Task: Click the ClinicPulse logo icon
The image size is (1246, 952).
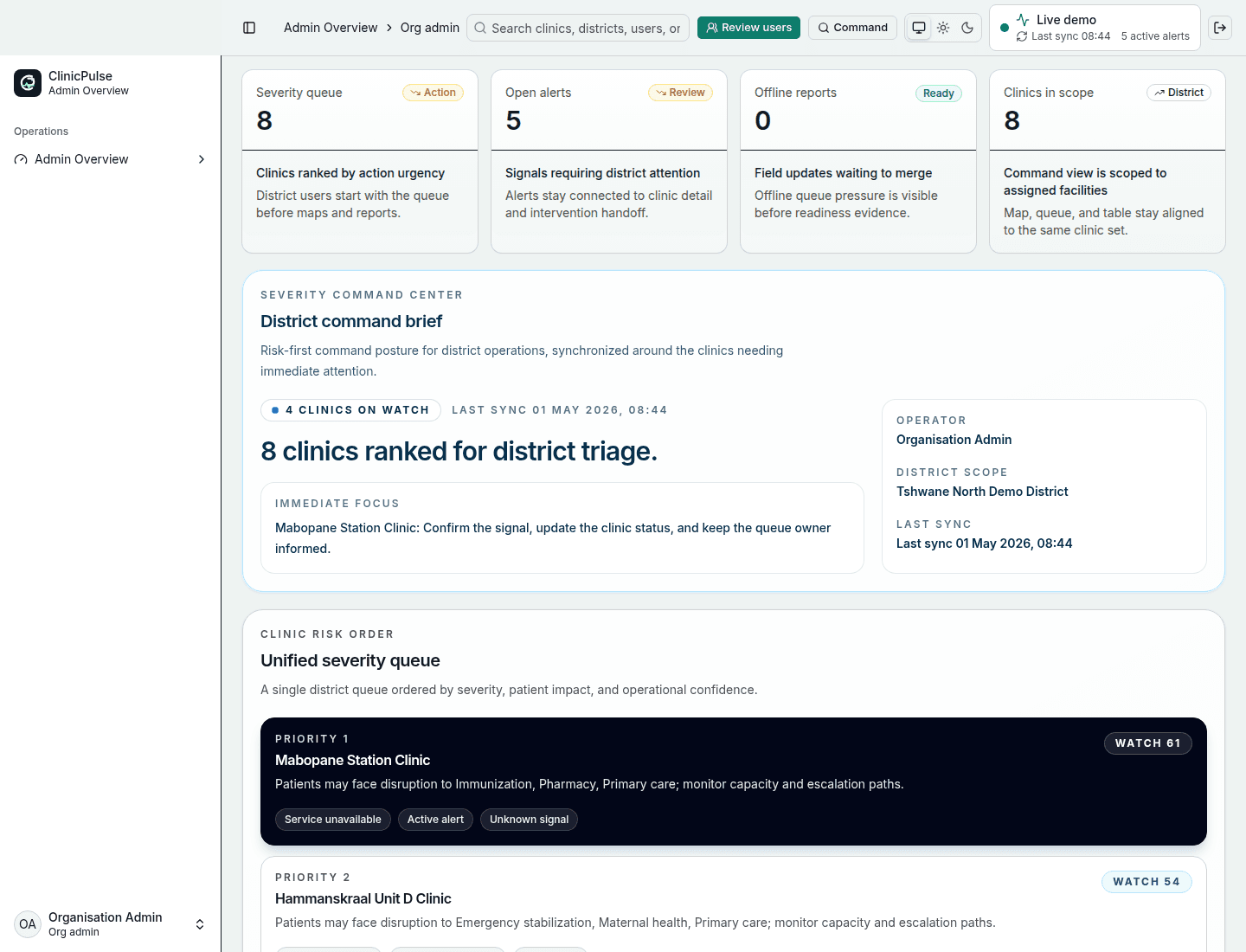Action: [x=28, y=83]
